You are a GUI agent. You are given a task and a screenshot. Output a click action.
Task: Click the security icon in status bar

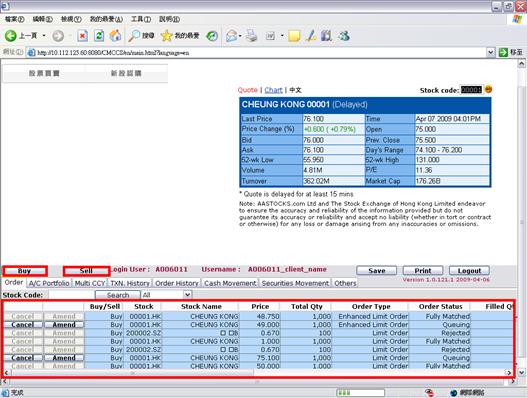point(429,393)
